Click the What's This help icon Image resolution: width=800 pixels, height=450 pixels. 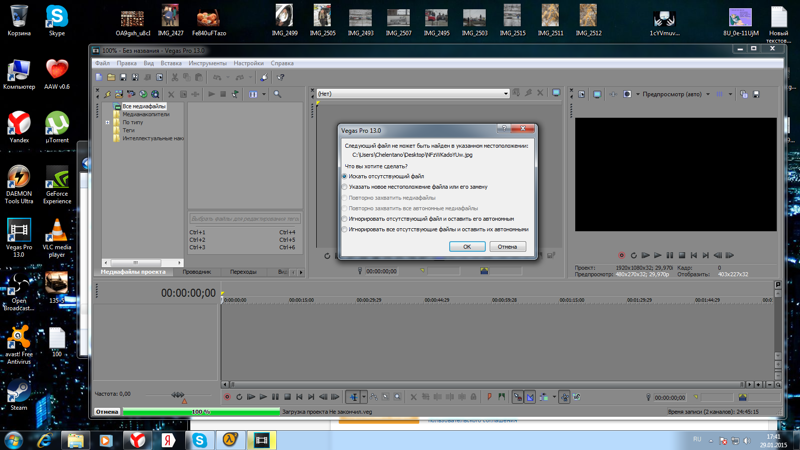click(281, 78)
